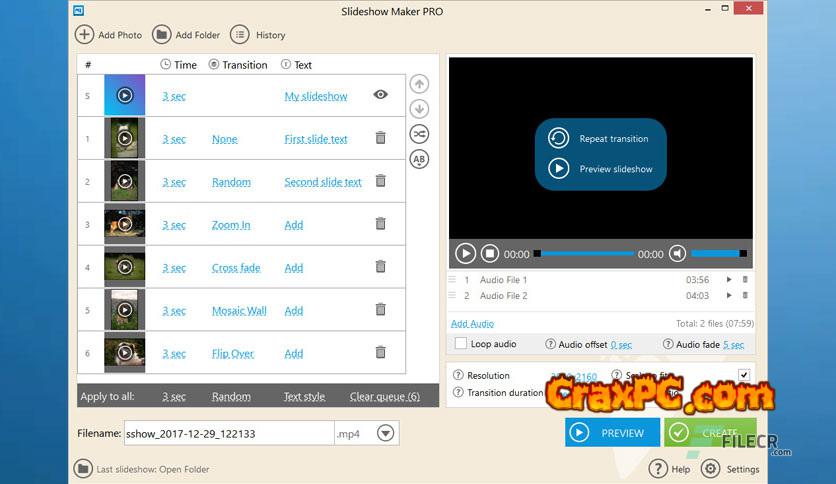Play Audio File 2
836x484 pixels.
click(x=729, y=295)
